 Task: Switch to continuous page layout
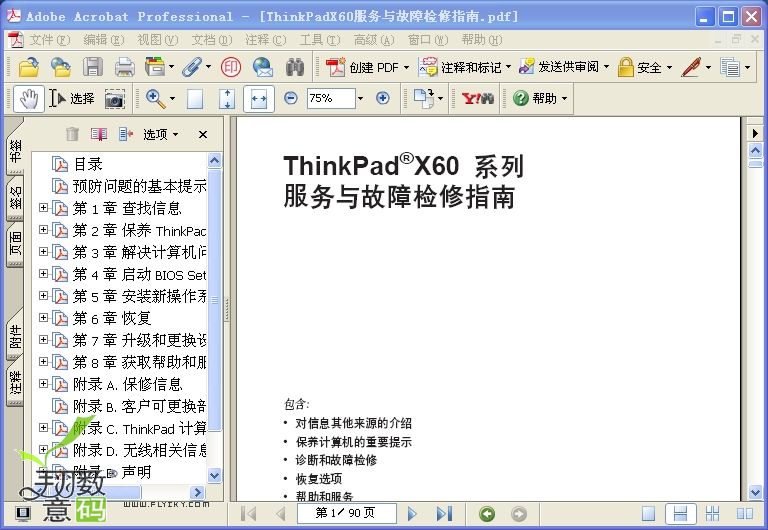[x=680, y=514]
